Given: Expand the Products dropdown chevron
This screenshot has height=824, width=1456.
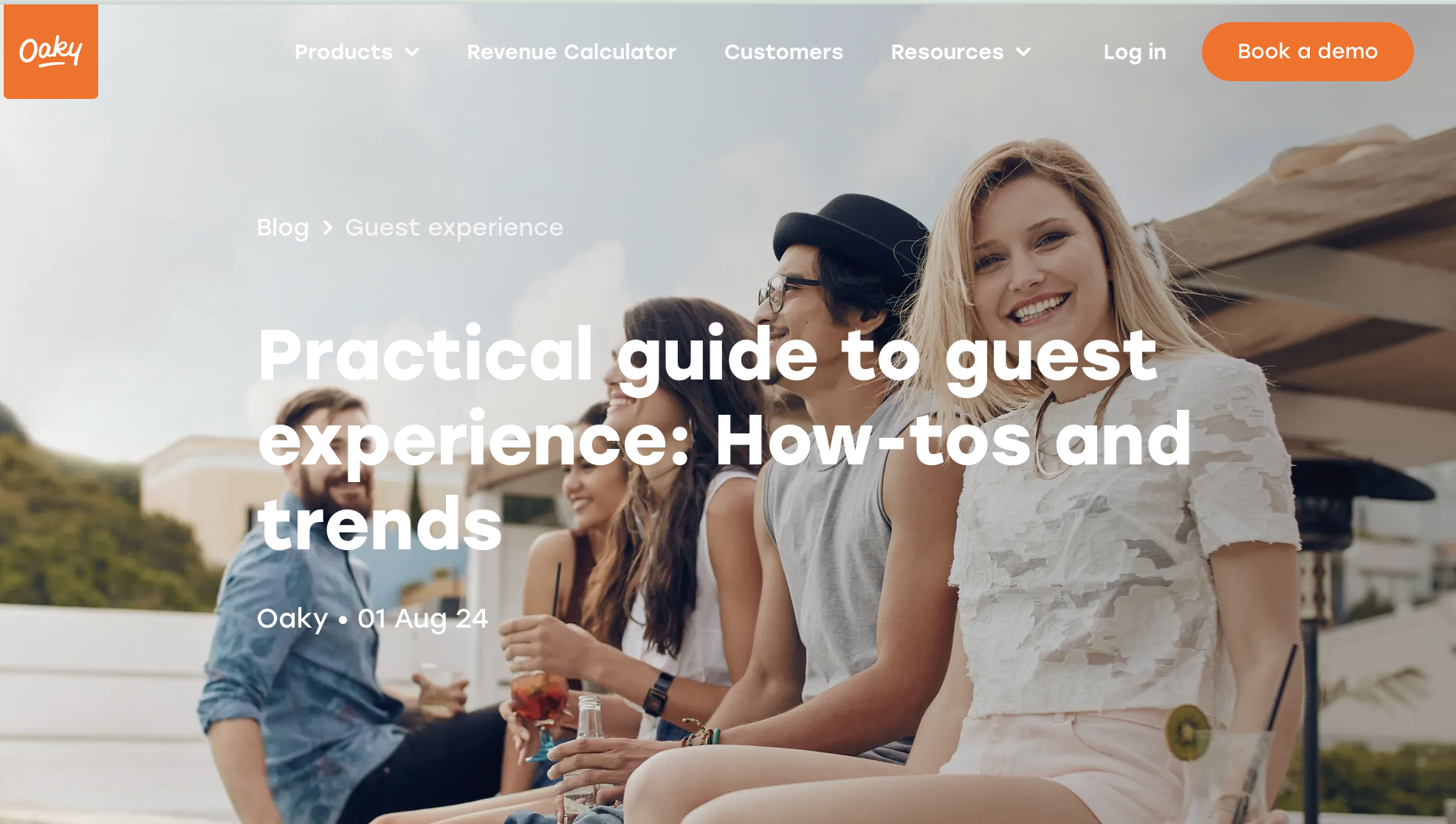Looking at the screenshot, I should click(x=413, y=52).
